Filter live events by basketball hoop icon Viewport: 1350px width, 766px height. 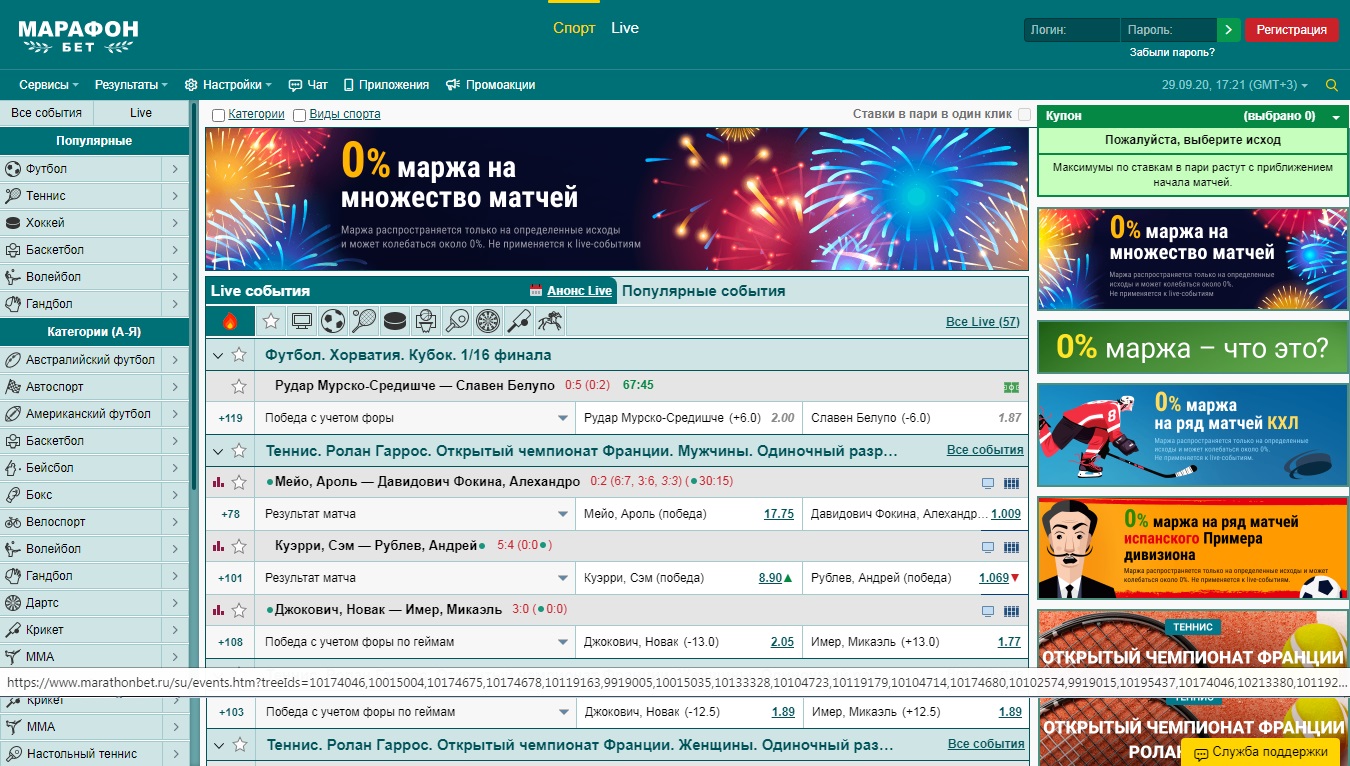[x=426, y=321]
